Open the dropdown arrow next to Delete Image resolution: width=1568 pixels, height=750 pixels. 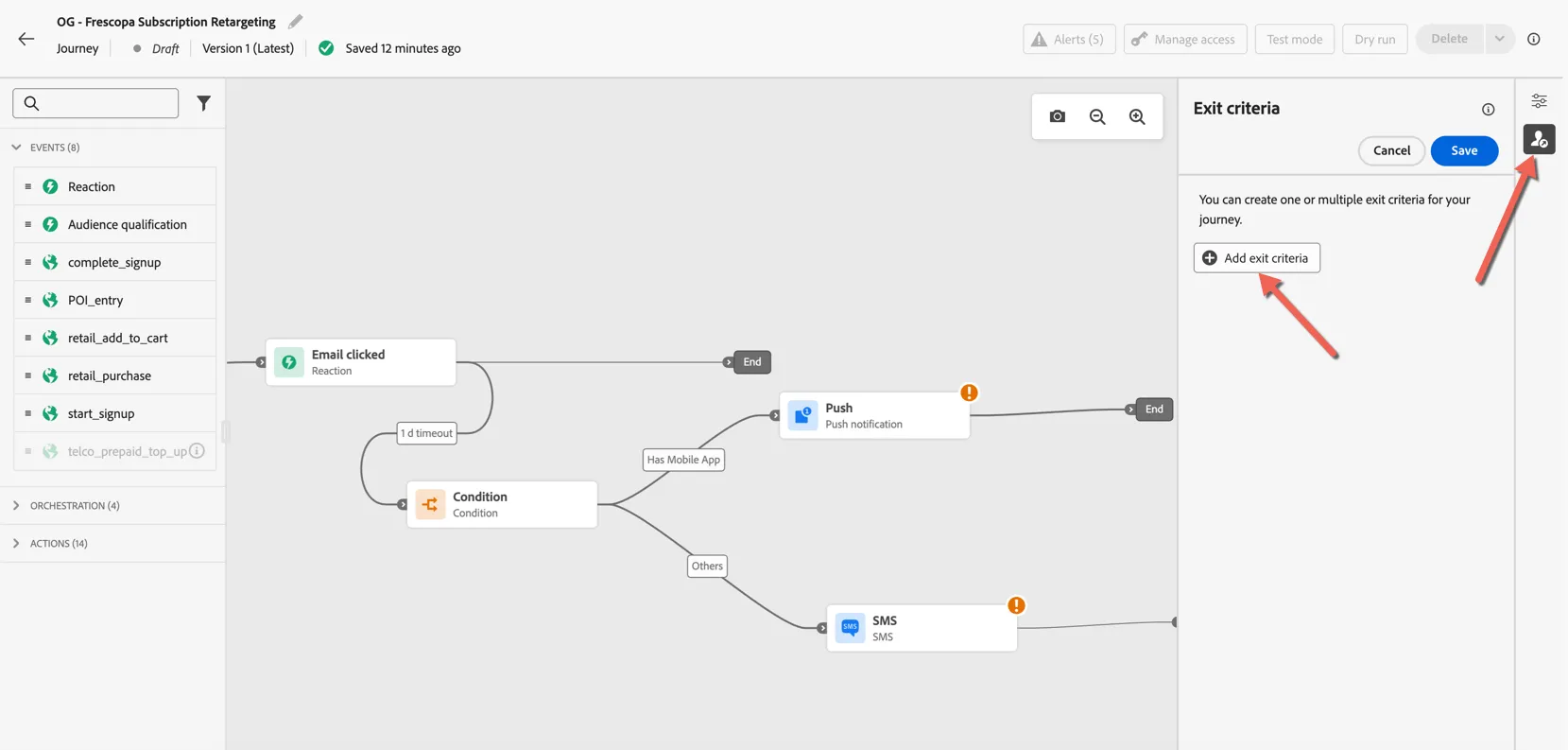(1499, 39)
